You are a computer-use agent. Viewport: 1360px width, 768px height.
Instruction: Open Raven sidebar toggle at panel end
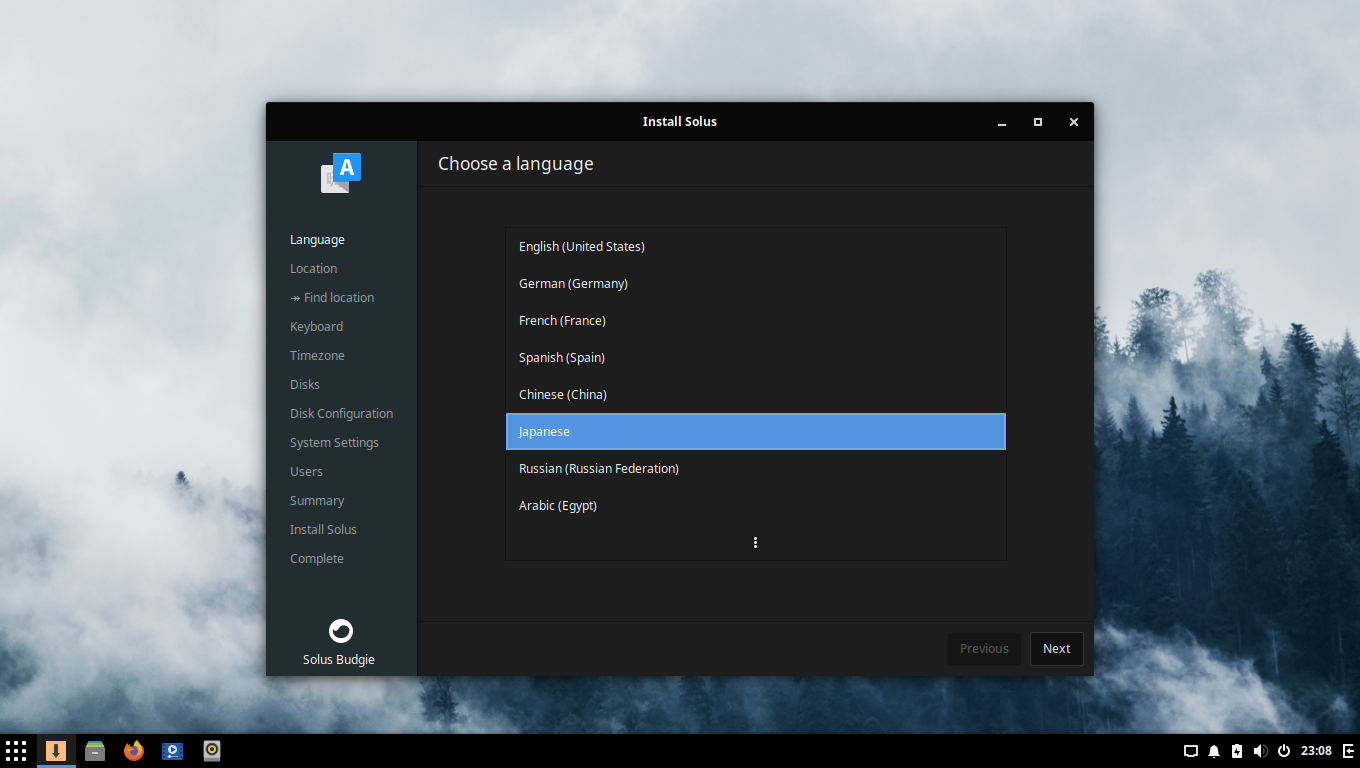point(1348,751)
